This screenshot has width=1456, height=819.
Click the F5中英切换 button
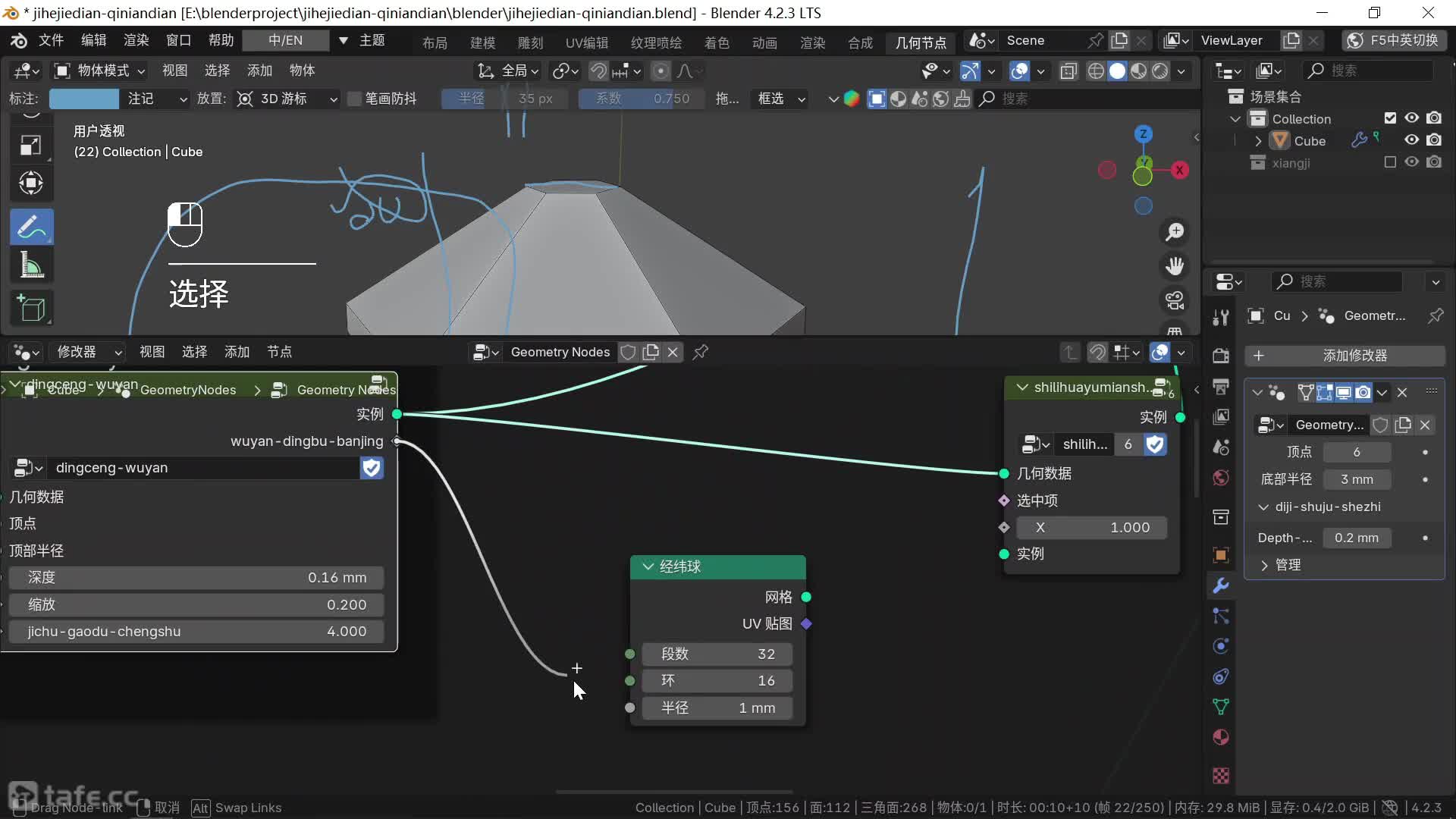(1394, 40)
